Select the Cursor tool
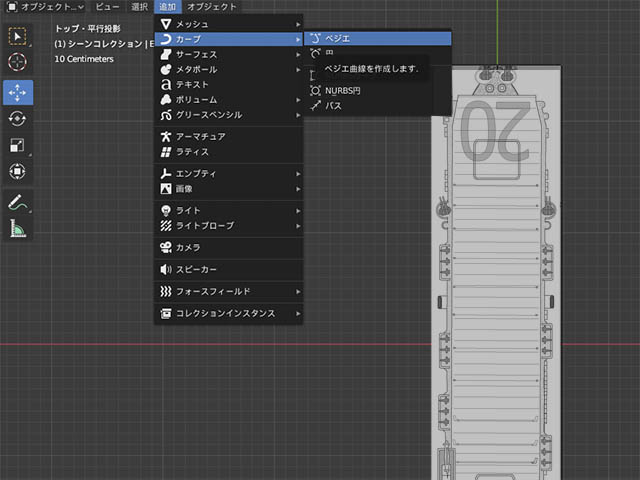Screen dimensions: 640x480 [18, 62]
